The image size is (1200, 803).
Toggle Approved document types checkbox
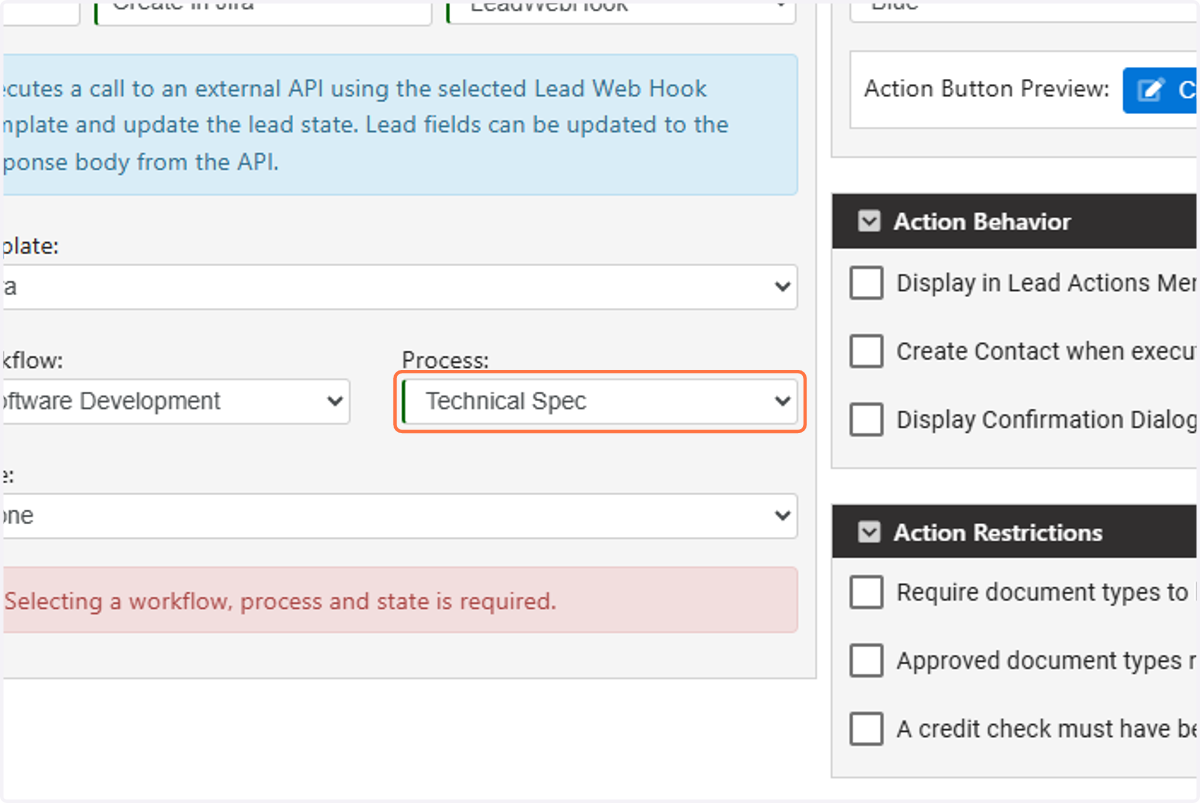[866, 660]
